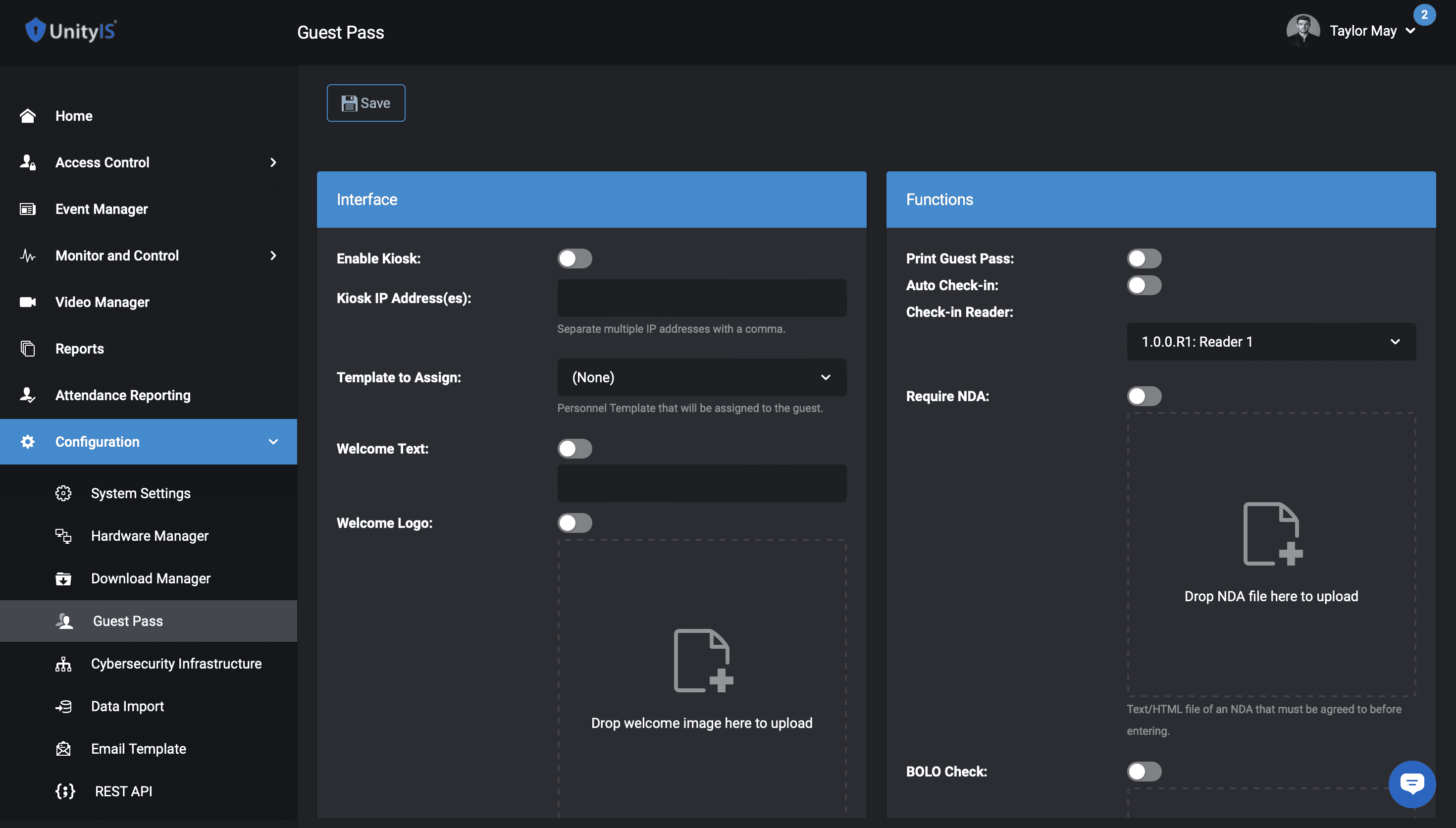The image size is (1456, 828).
Task: Open the chat support bubble
Action: tap(1411, 784)
